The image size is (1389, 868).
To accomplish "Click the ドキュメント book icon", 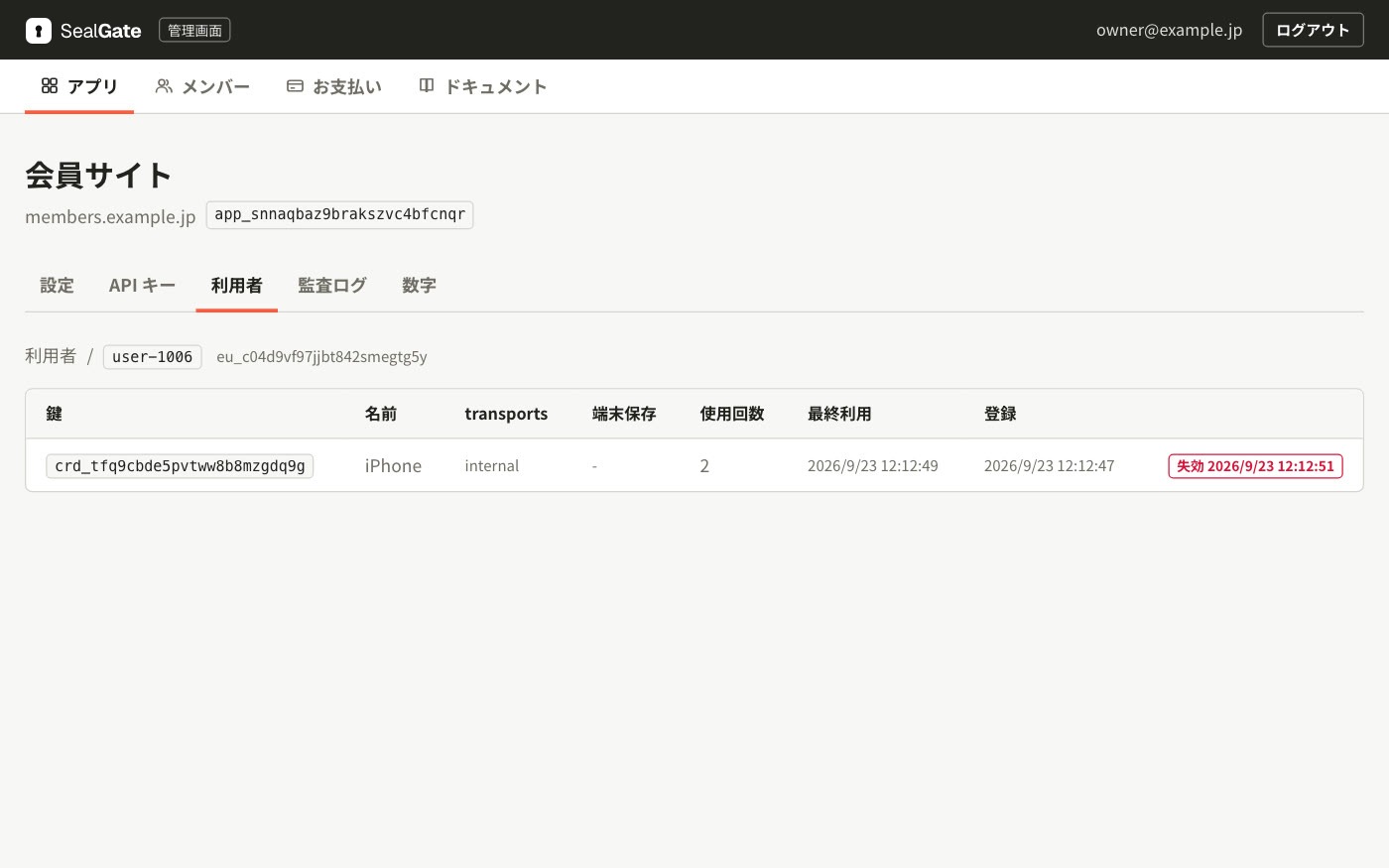I will (427, 86).
